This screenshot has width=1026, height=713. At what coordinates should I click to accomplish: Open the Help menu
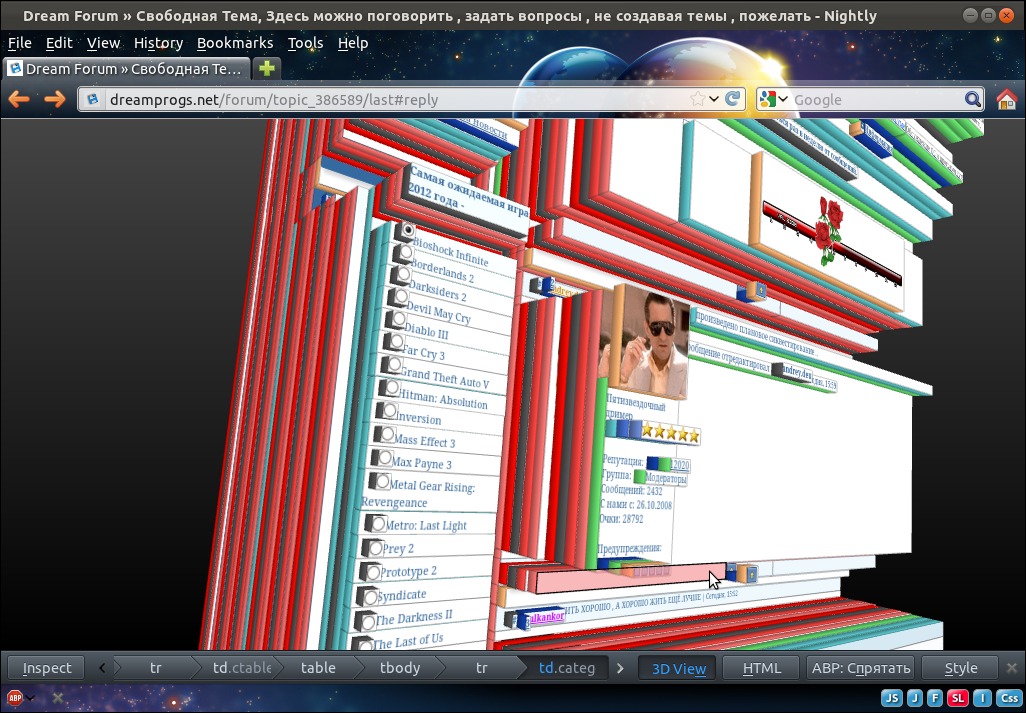coord(353,43)
